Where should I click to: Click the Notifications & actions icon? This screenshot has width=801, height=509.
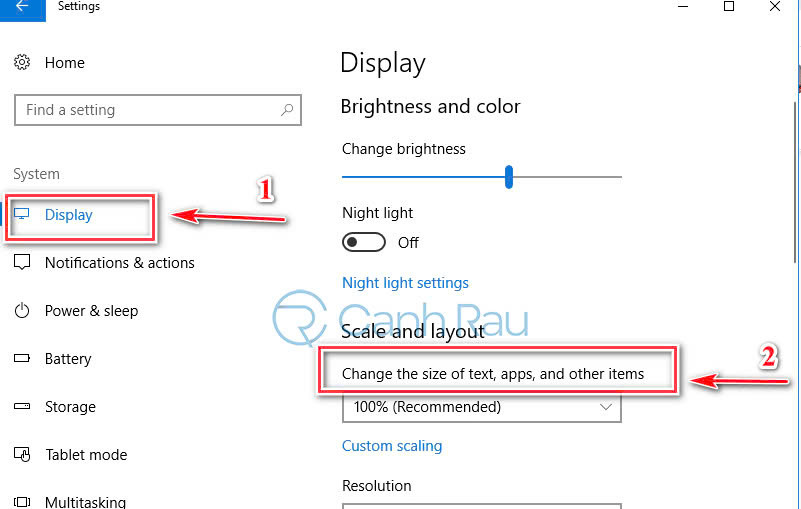(x=22, y=263)
